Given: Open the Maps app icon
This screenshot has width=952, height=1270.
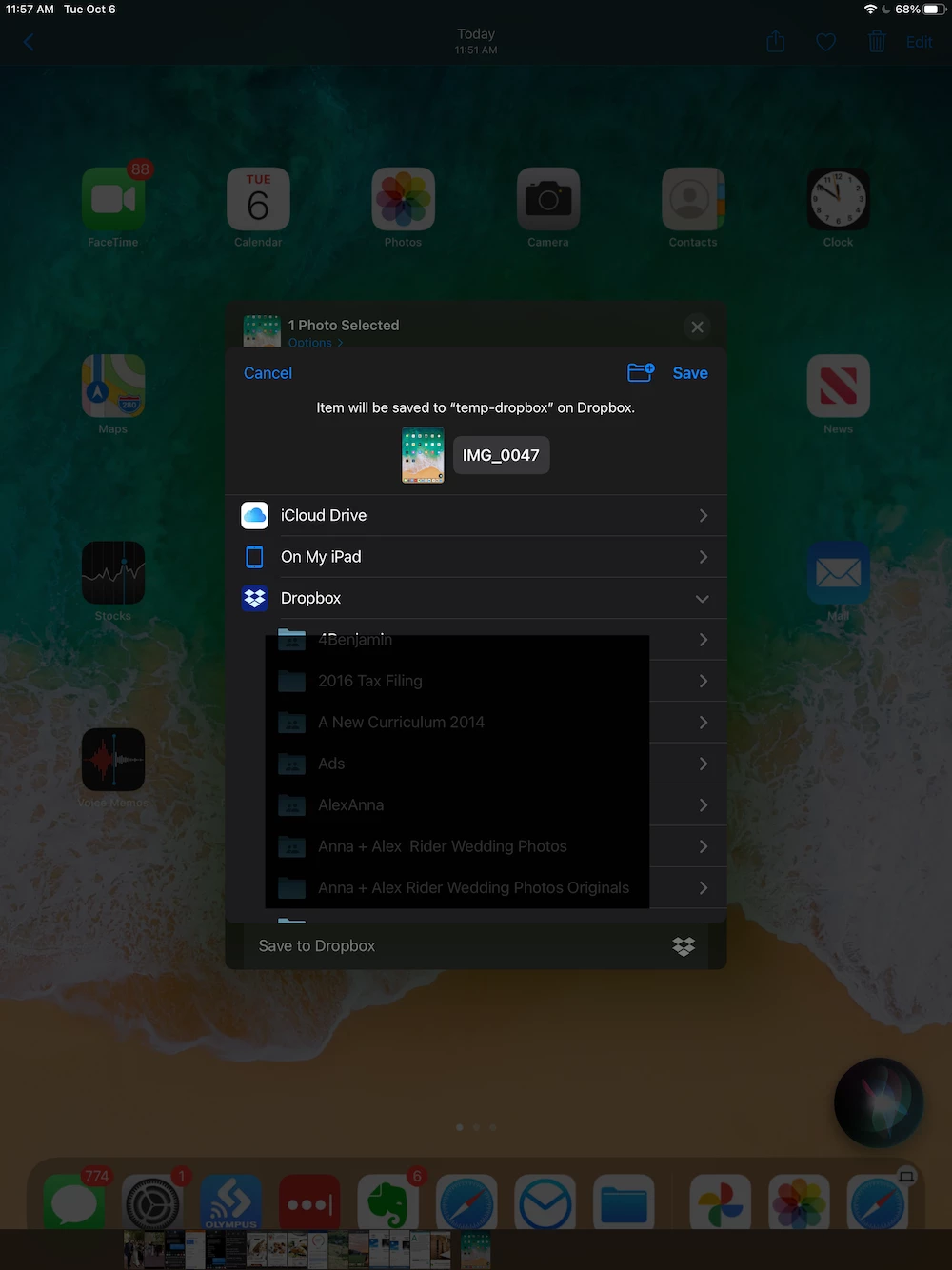Looking at the screenshot, I should (x=113, y=386).
